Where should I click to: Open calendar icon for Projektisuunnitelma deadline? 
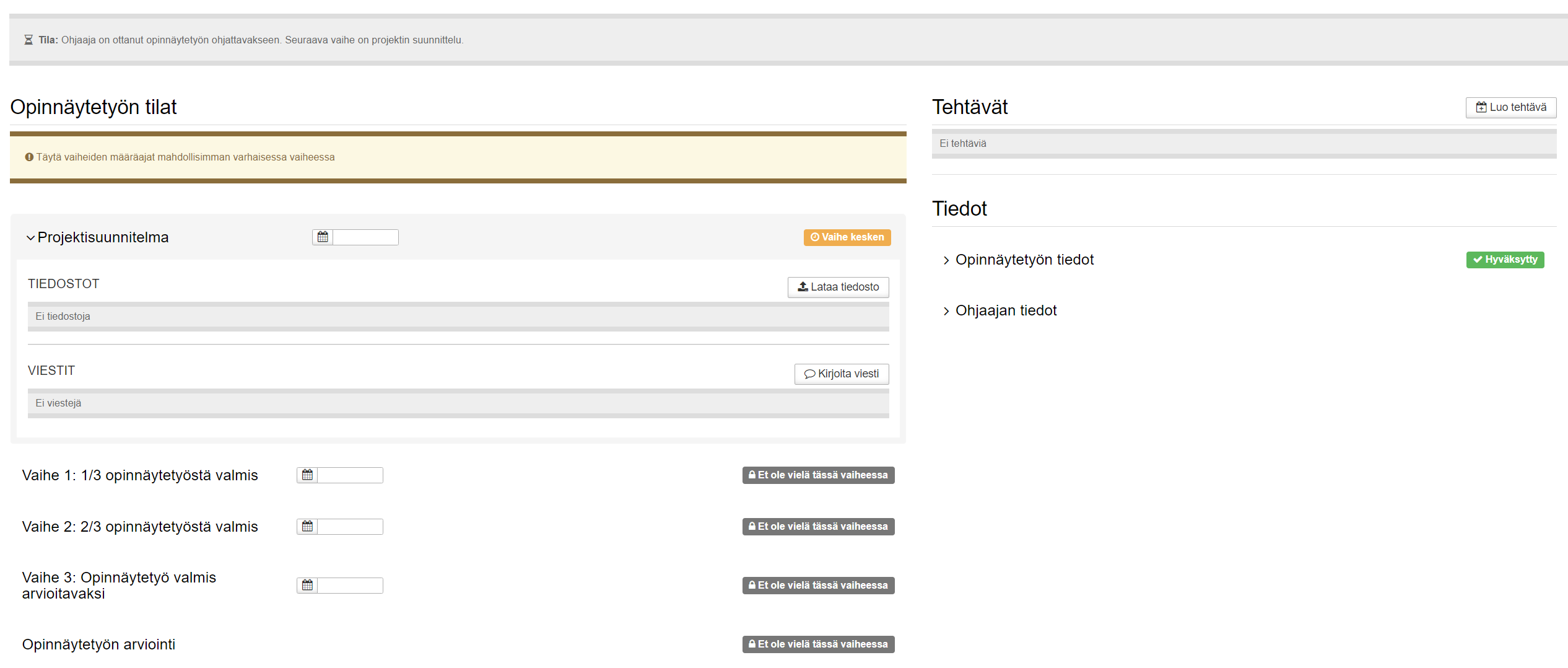click(x=323, y=237)
